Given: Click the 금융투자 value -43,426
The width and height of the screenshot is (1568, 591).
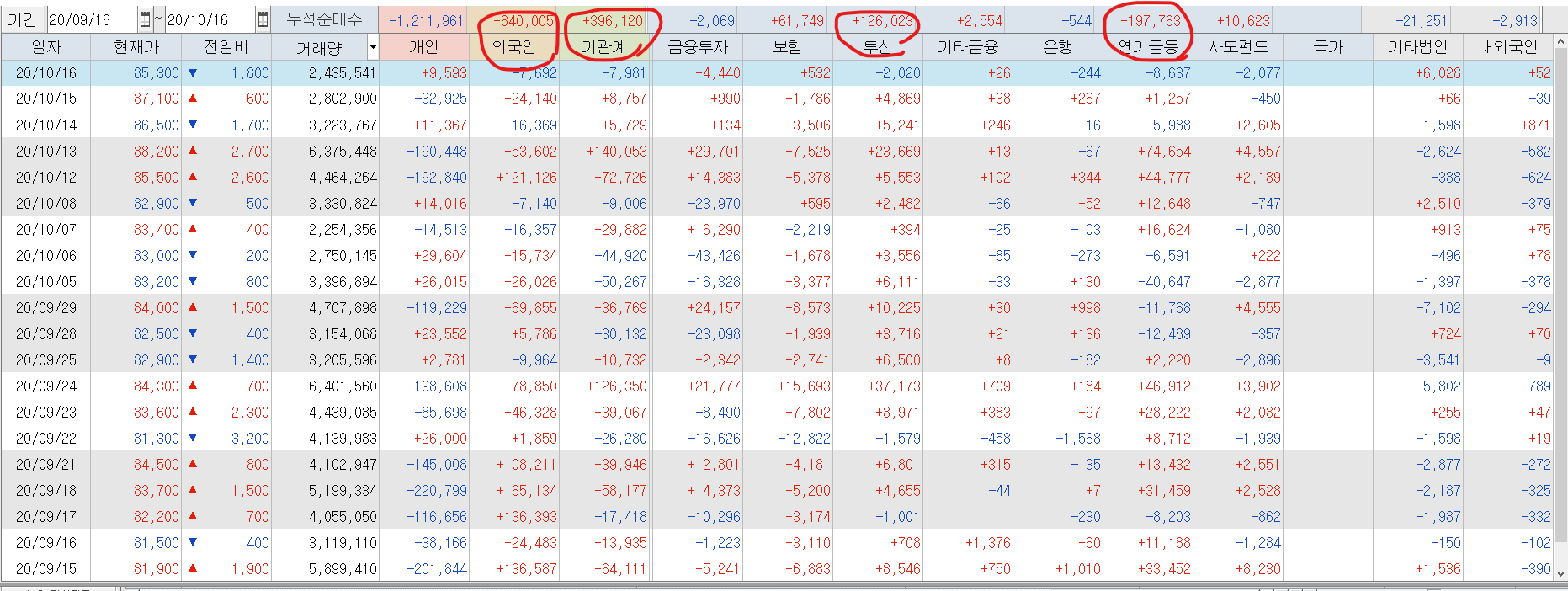Looking at the screenshot, I should (714, 256).
